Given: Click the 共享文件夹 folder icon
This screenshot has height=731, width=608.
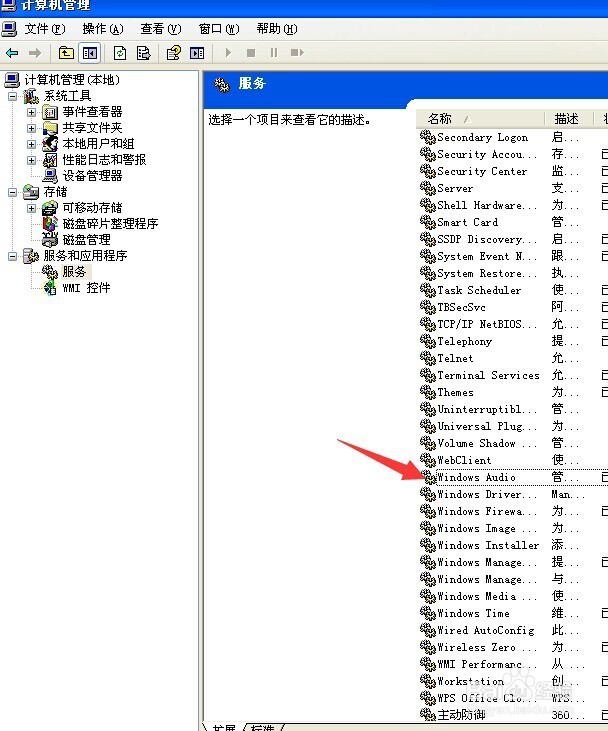Looking at the screenshot, I should click(50, 128).
